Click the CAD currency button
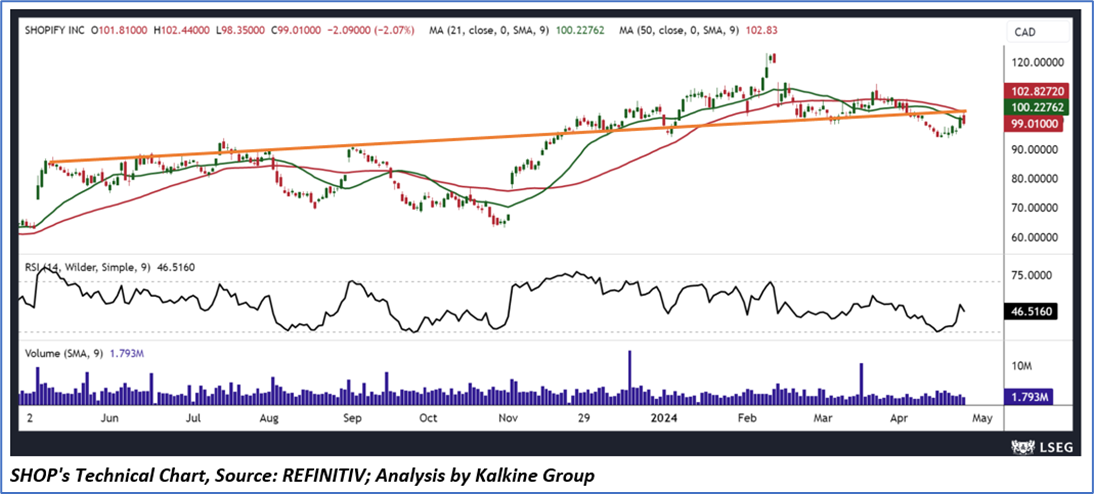Screen dimensions: 1094x494 [1037, 32]
